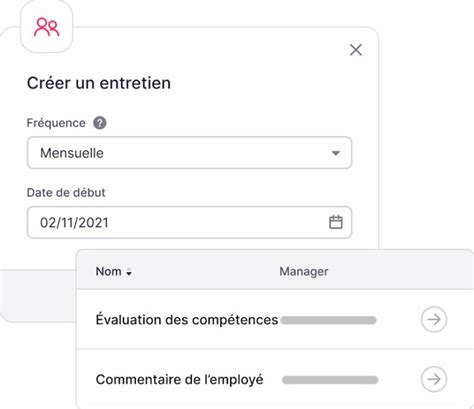Open Évaluation des compétences with its arrow
Viewport: 474px width, 409px height.
click(434, 320)
